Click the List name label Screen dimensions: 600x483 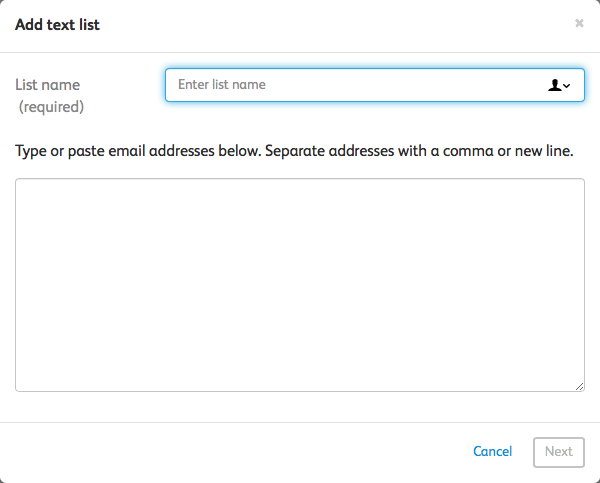click(47, 85)
